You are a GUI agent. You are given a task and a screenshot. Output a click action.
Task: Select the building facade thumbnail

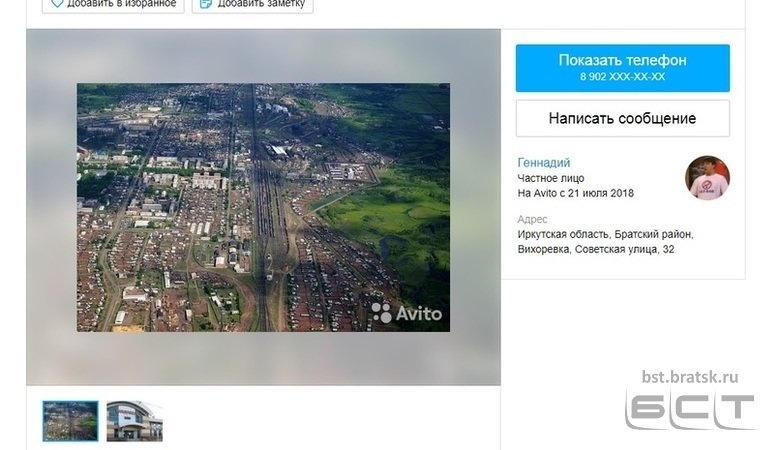134,421
